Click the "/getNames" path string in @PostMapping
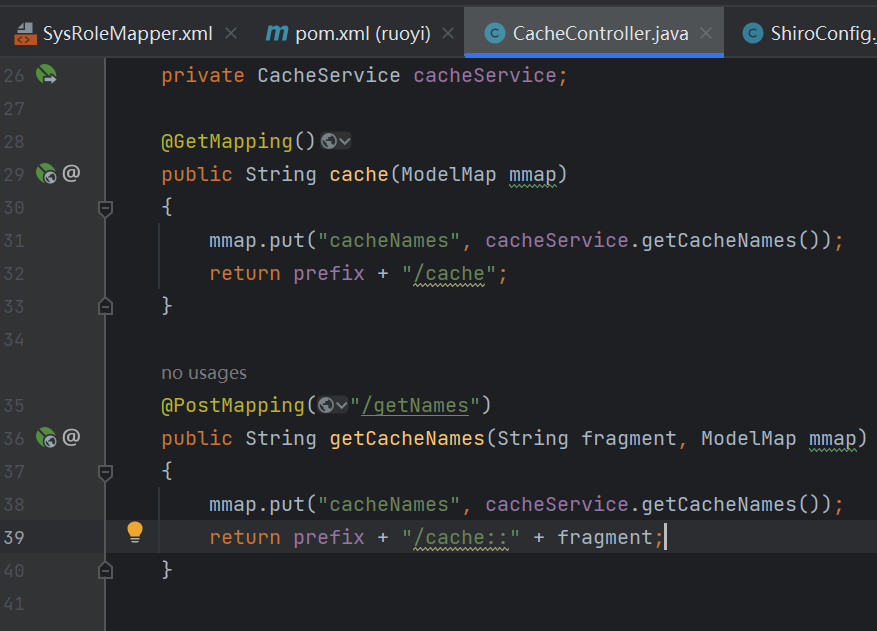The width and height of the screenshot is (877, 631). 416,405
